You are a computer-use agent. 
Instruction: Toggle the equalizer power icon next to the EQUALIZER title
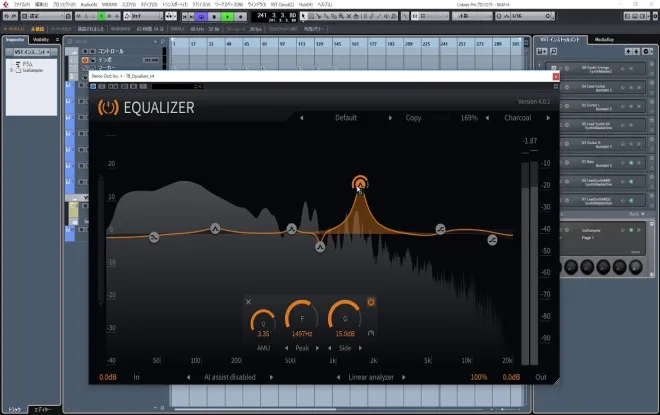click(x=108, y=107)
